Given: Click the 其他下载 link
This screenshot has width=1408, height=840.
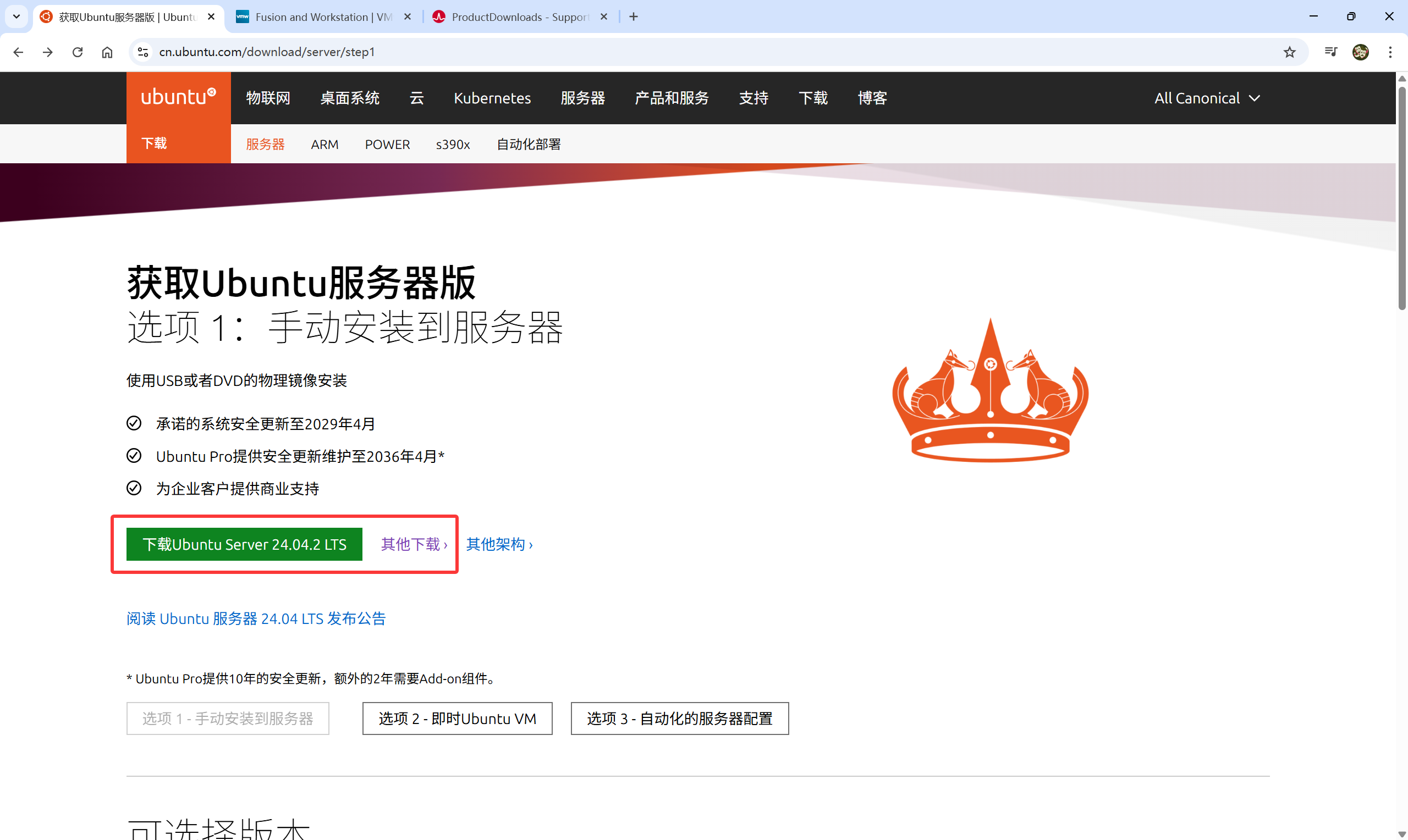Looking at the screenshot, I should pyautogui.click(x=413, y=544).
